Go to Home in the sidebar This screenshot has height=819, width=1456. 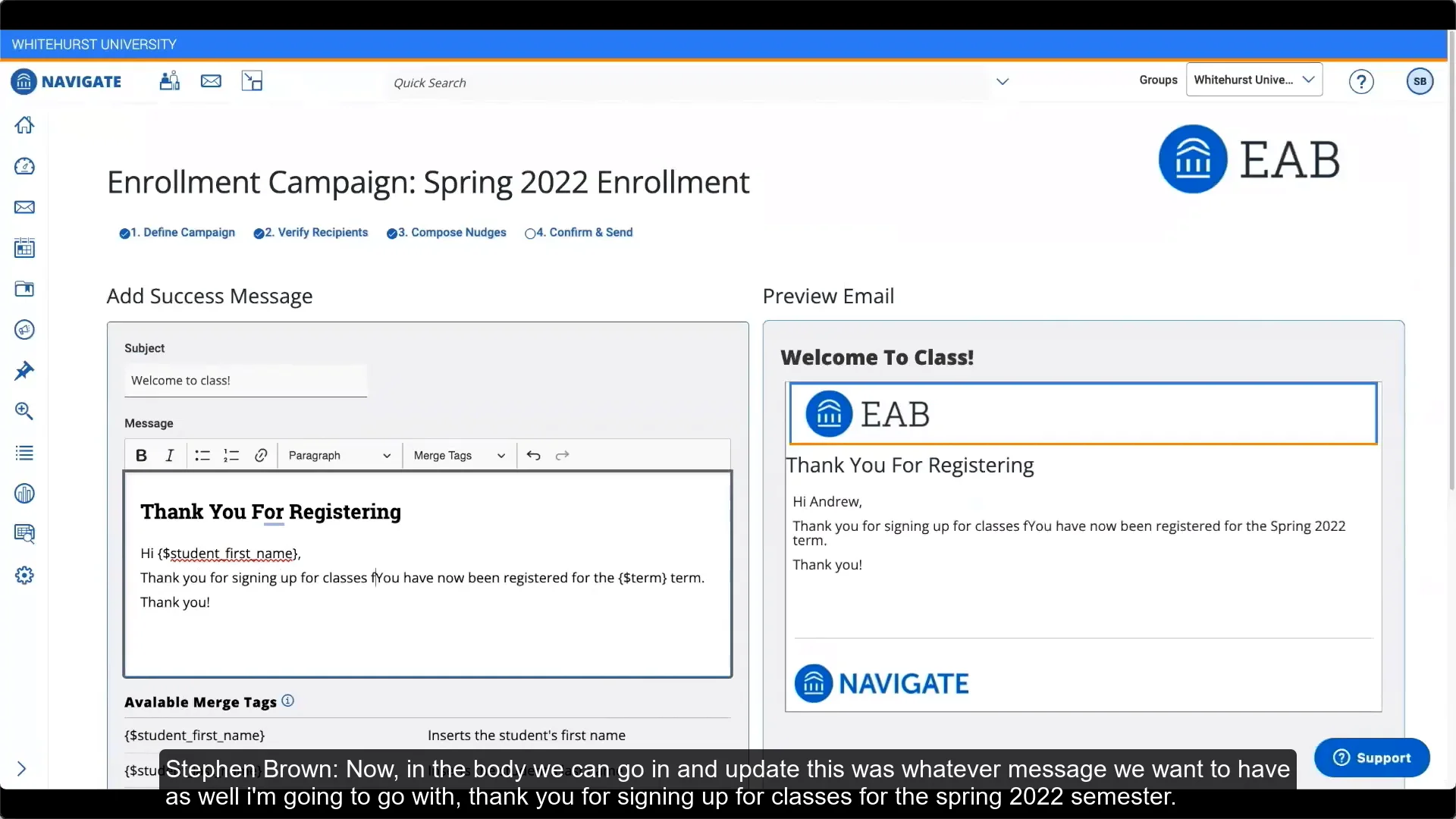pos(24,125)
